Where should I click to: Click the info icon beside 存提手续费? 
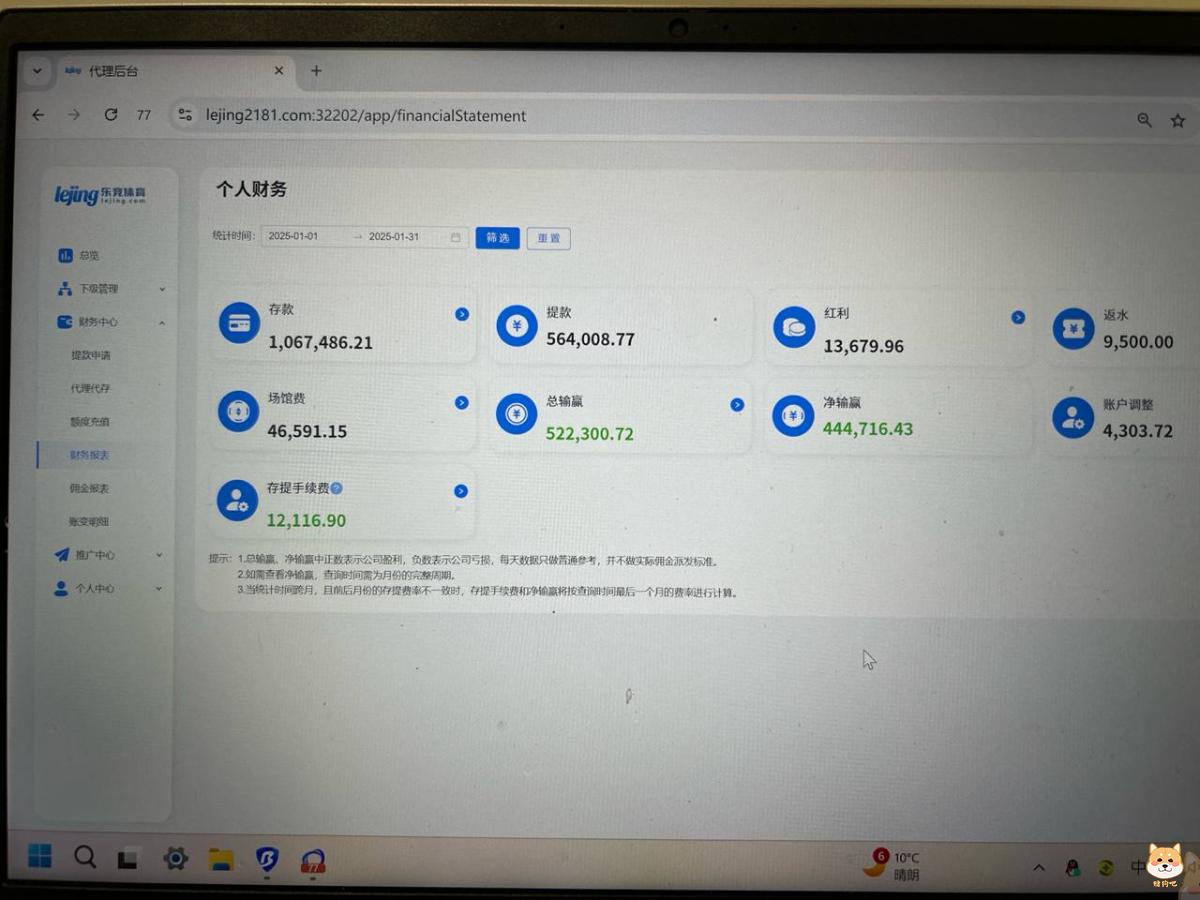coord(337,488)
